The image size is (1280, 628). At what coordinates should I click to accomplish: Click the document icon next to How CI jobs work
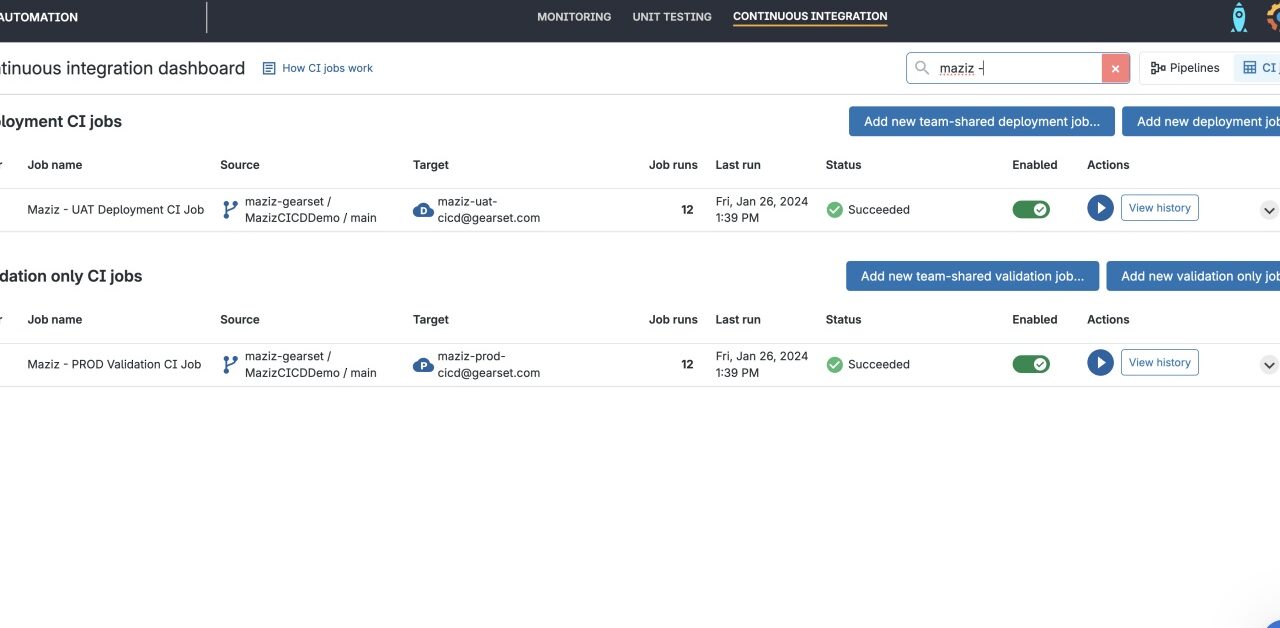268,68
